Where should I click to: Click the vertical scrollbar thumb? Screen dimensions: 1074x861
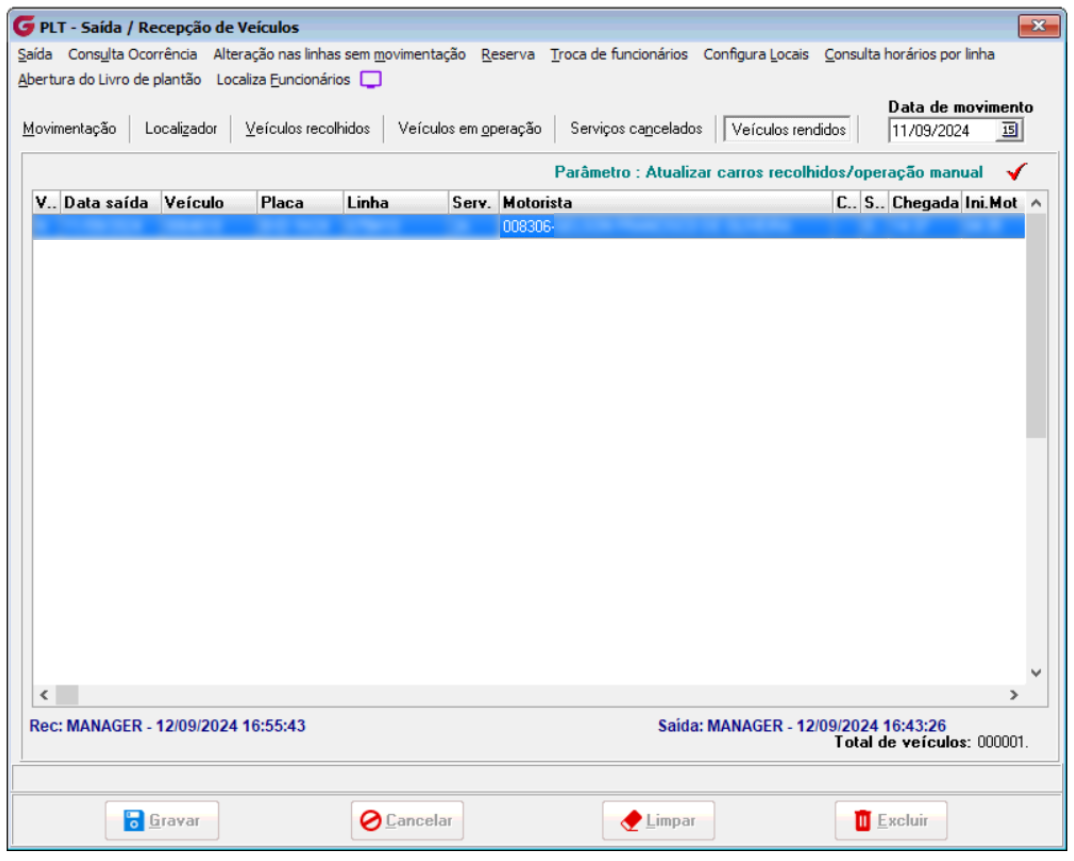click(x=1036, y=325)
